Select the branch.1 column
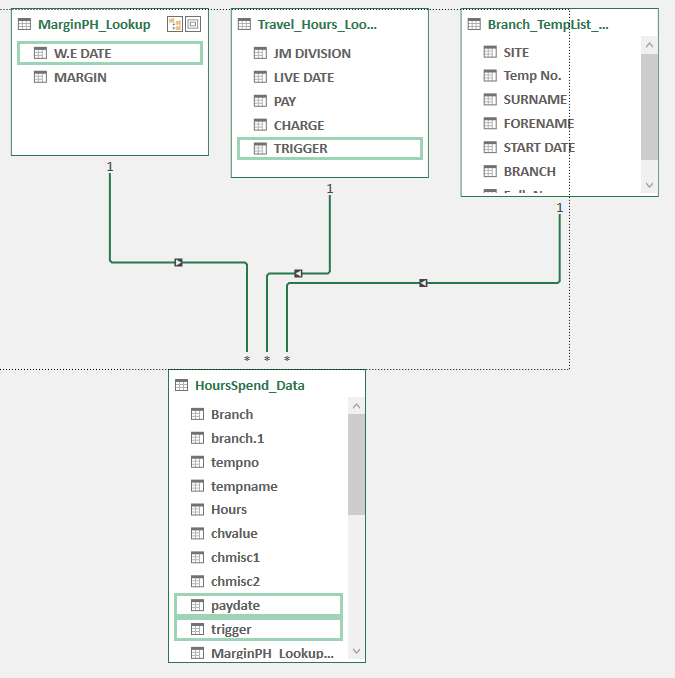This screenshot has height=678, width=675. pos(259,438)
